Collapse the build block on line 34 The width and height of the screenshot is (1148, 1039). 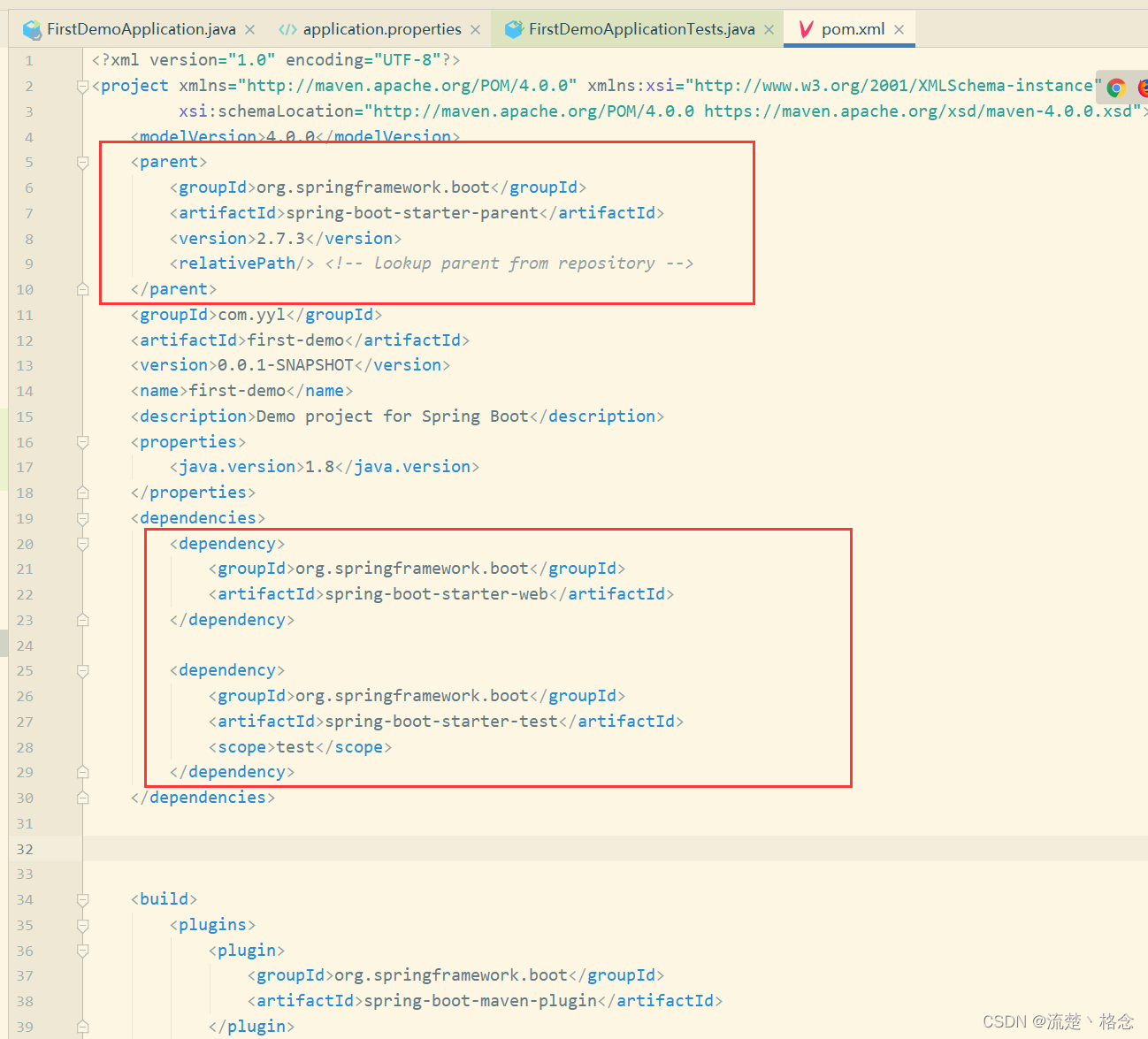tap(82, 899)
